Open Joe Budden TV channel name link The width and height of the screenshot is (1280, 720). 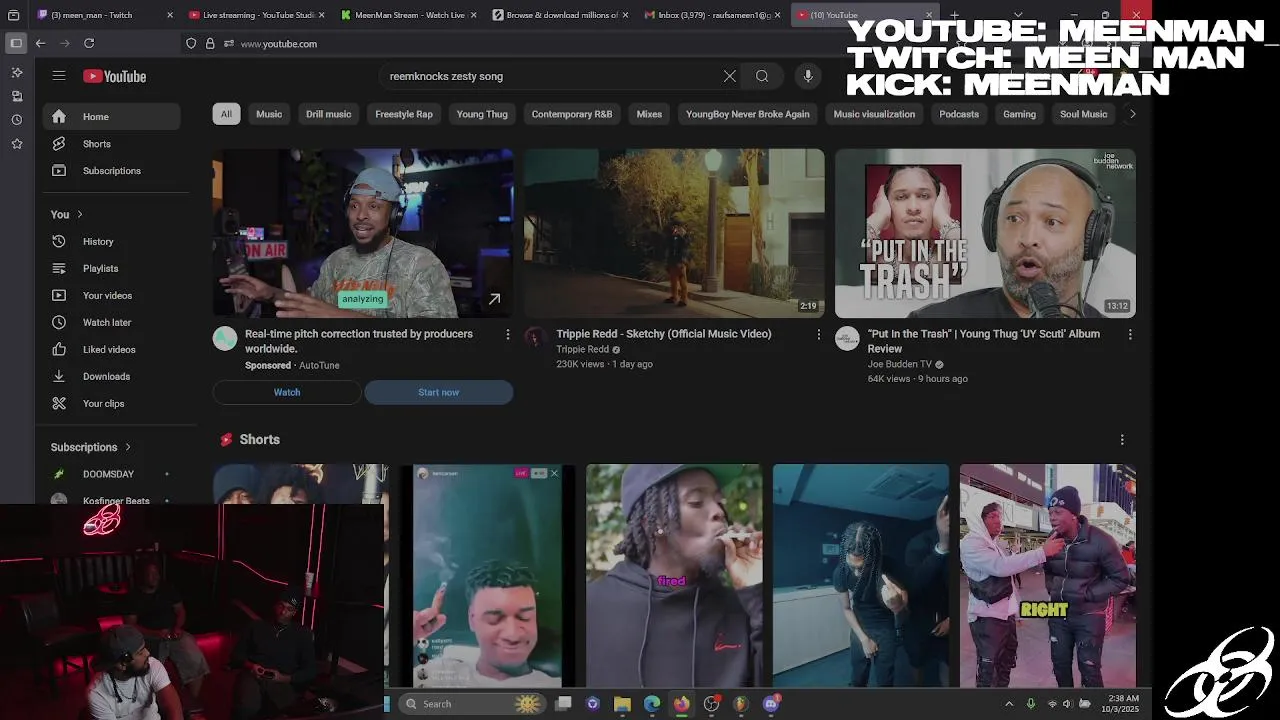[x=900, y=364]
